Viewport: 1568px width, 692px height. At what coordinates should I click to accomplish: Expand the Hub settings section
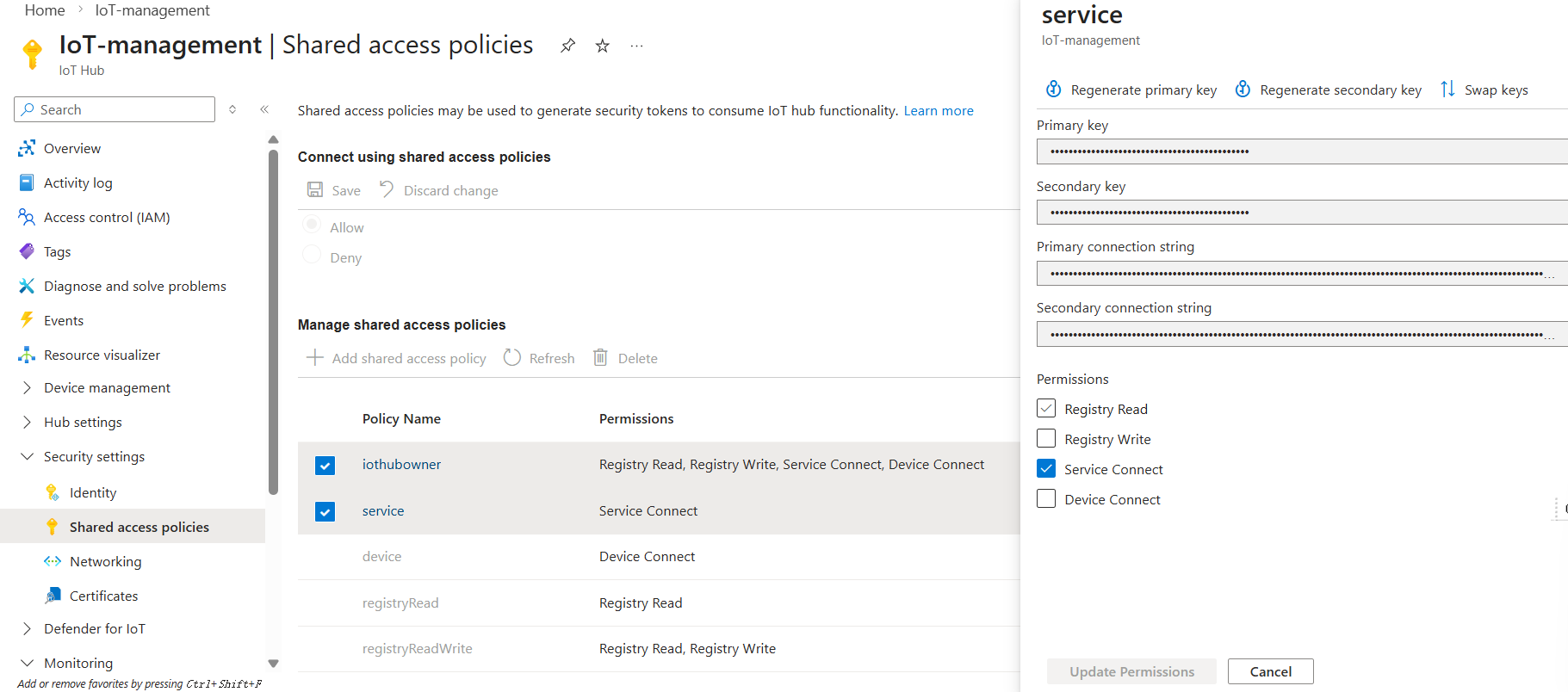coord(27,423)
